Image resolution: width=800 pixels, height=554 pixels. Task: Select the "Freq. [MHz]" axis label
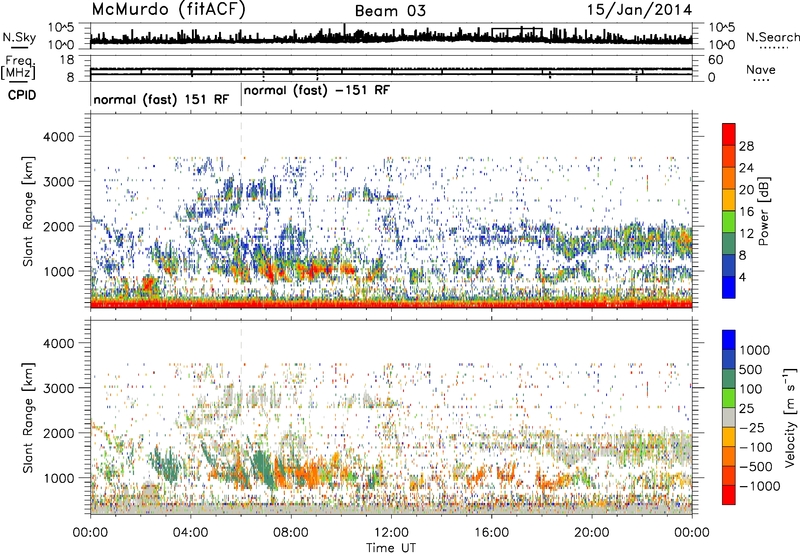coord(19,67)
